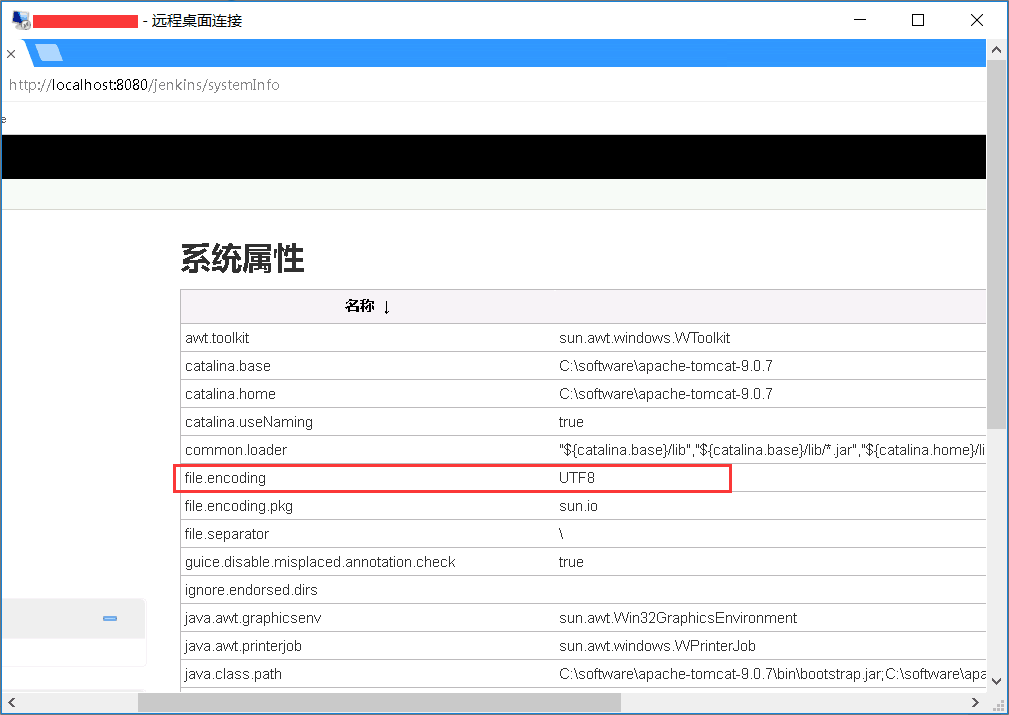Click the horizontal scrollbar right arrow

point(976,703)
